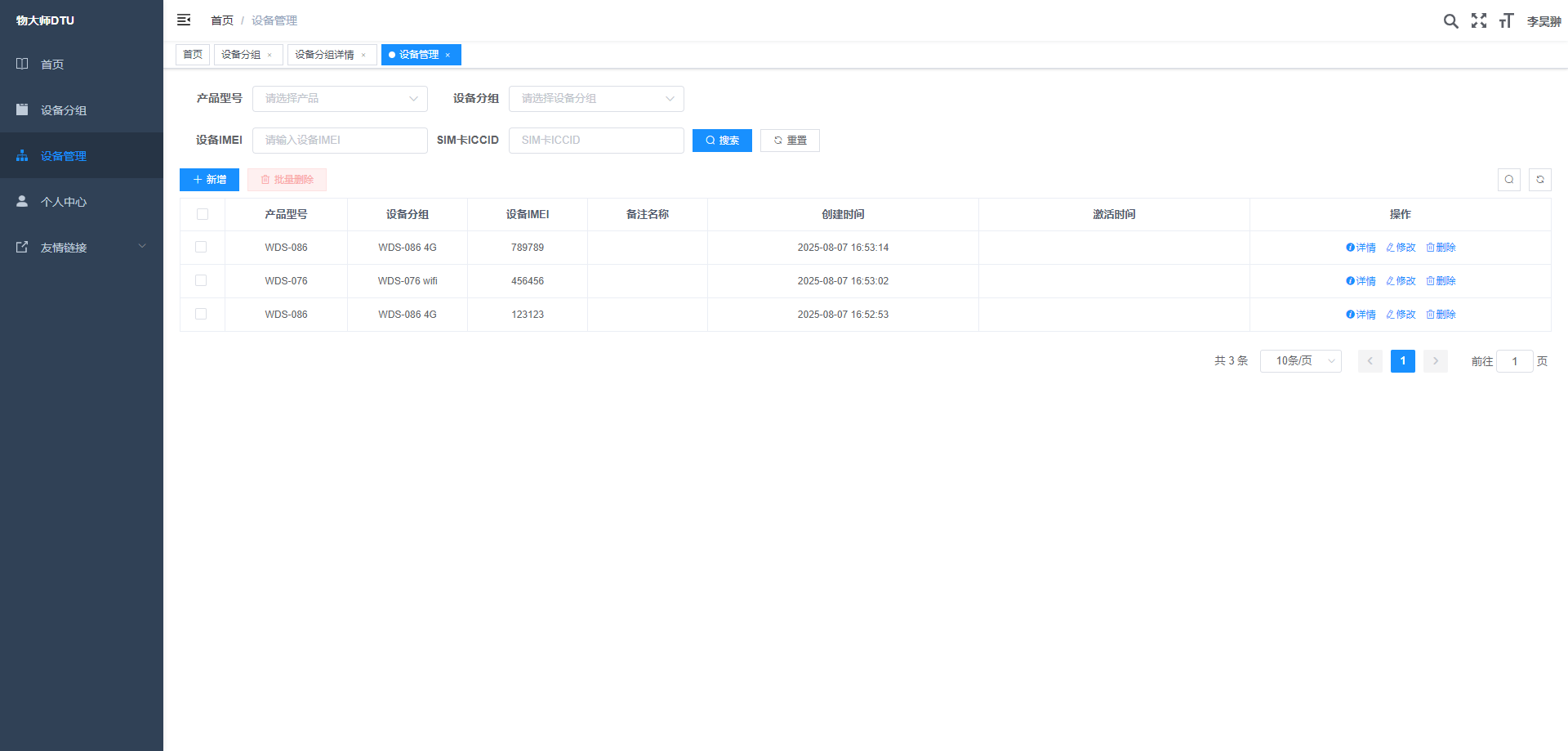1568x751 pixels.
Task: Open the font size setting icon
Action: pos(1506,21)
